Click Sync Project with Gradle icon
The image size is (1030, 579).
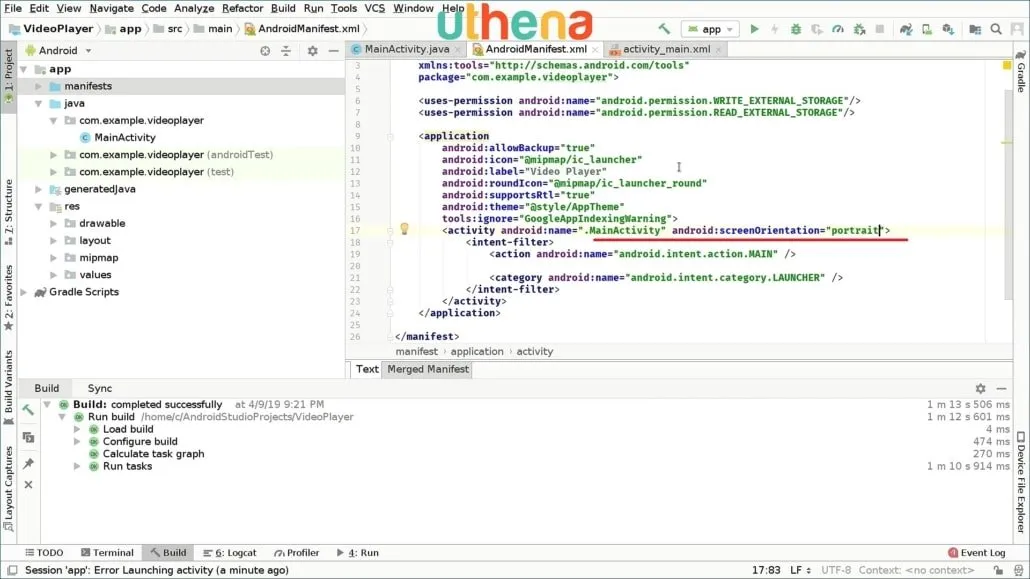pyautogui.click(x=906, y=29)
